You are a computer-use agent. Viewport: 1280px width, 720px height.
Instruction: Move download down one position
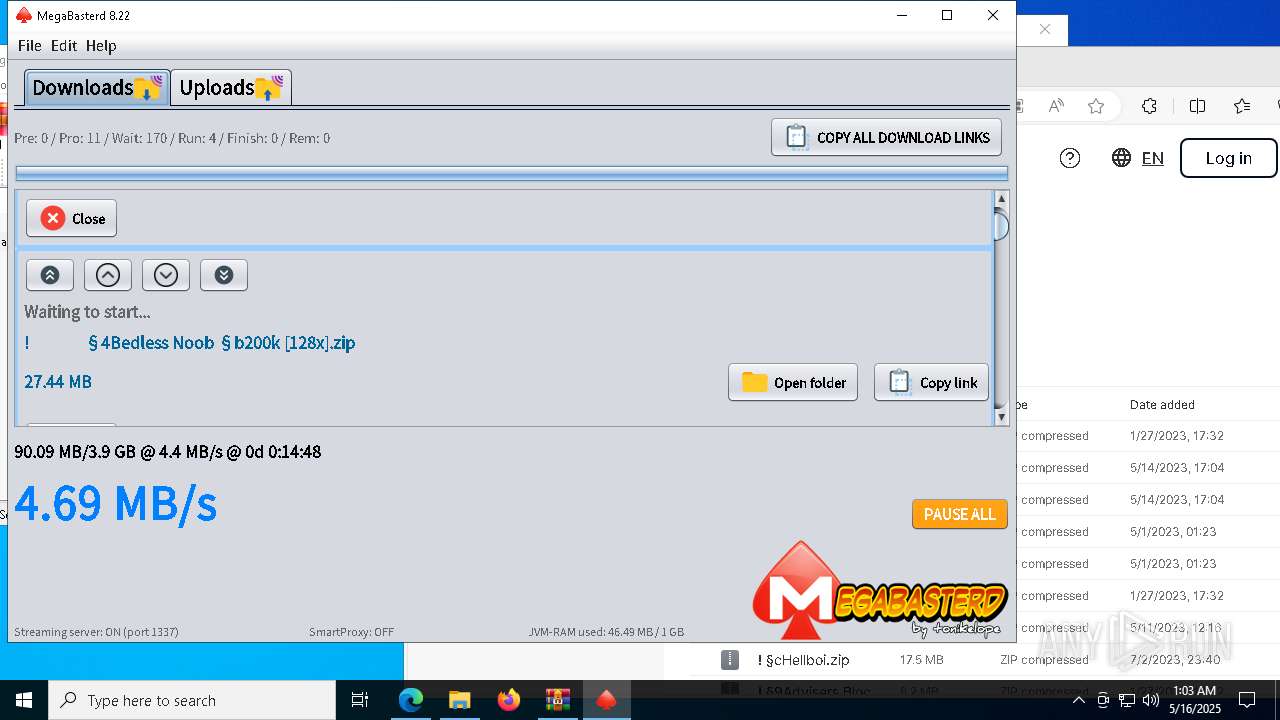point(166,275)
